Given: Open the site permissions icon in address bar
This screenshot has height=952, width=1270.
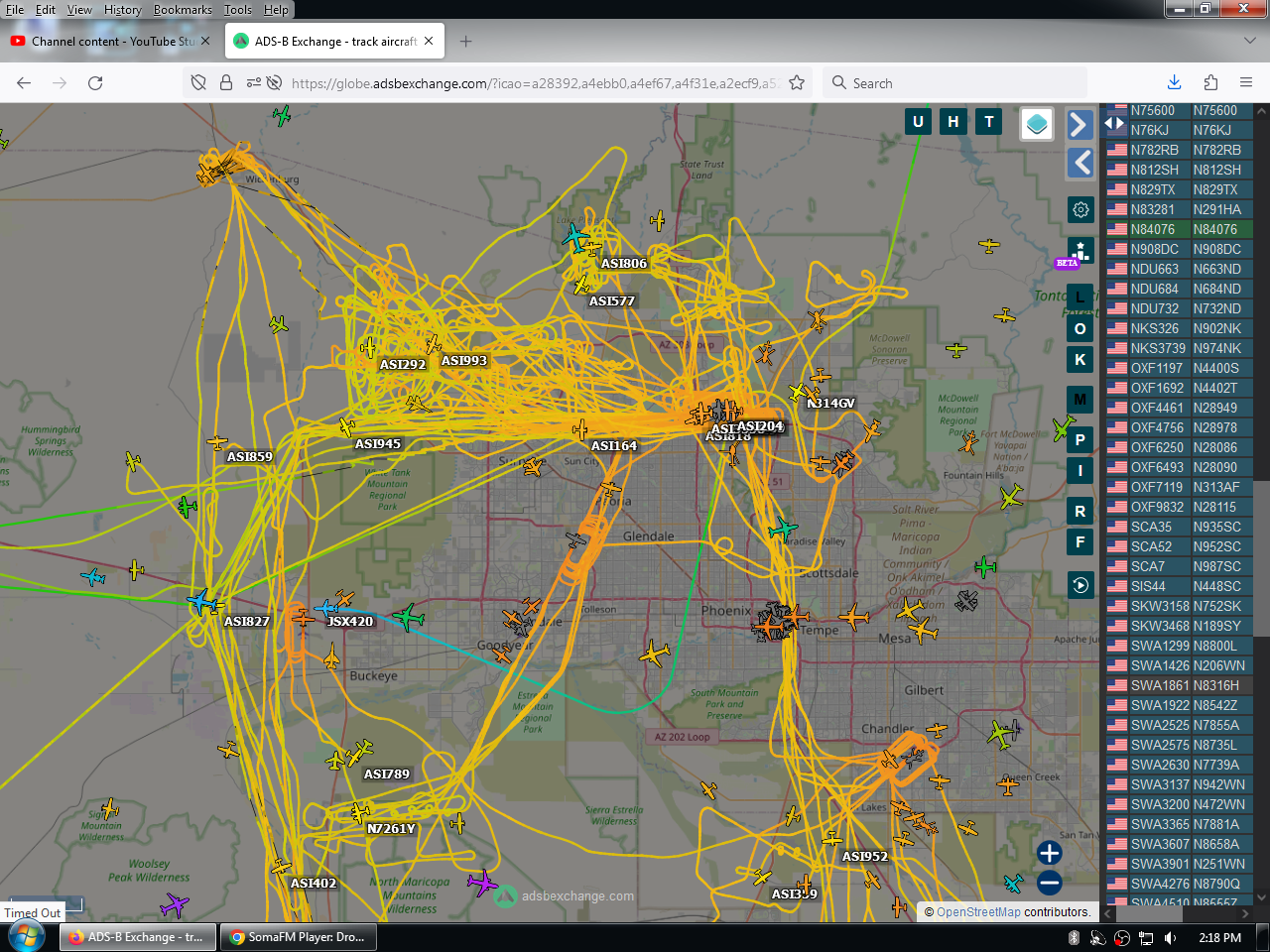Looking at the screenshot, I should tap(254, 83).
